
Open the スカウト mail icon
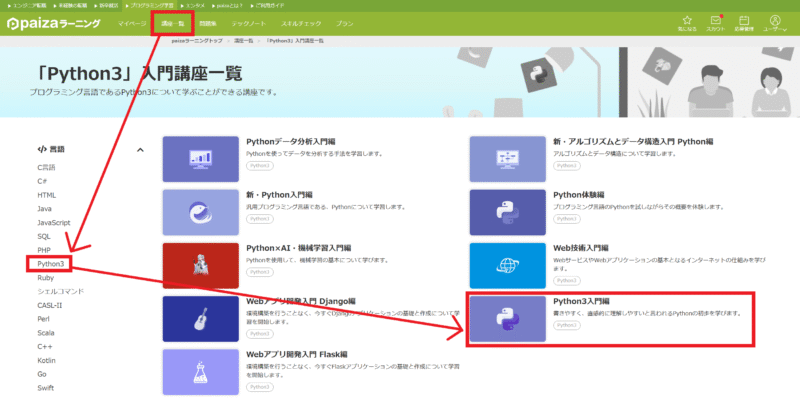point(715,23)
